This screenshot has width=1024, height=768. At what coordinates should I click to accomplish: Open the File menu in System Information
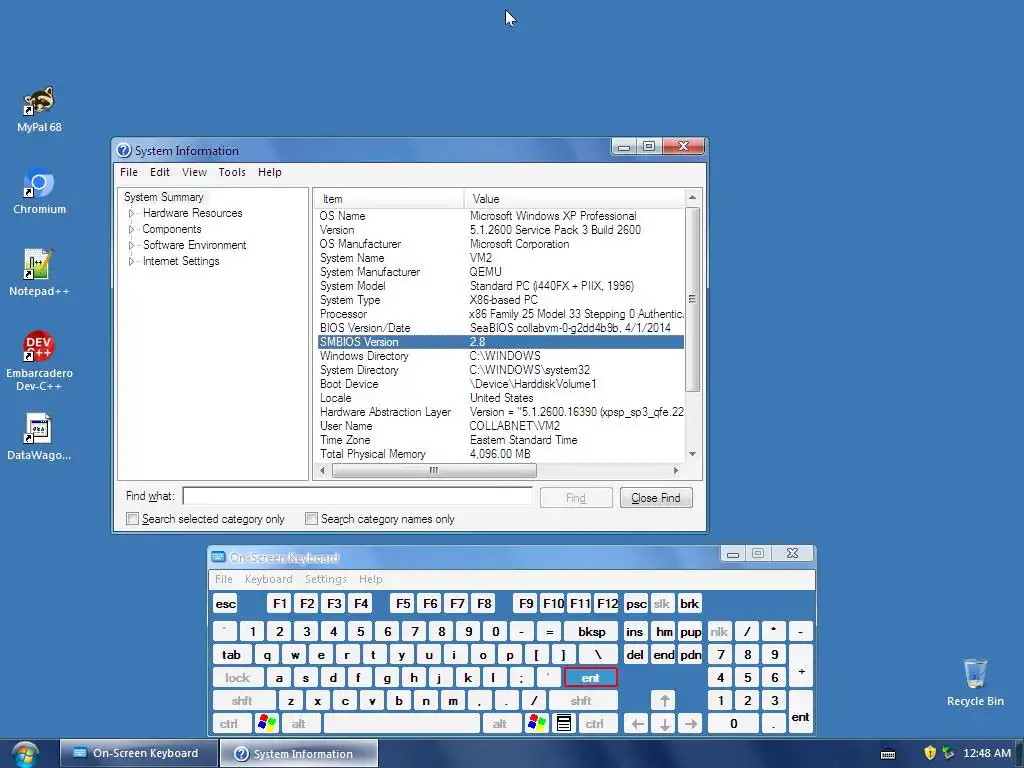[x=129, y=172]
